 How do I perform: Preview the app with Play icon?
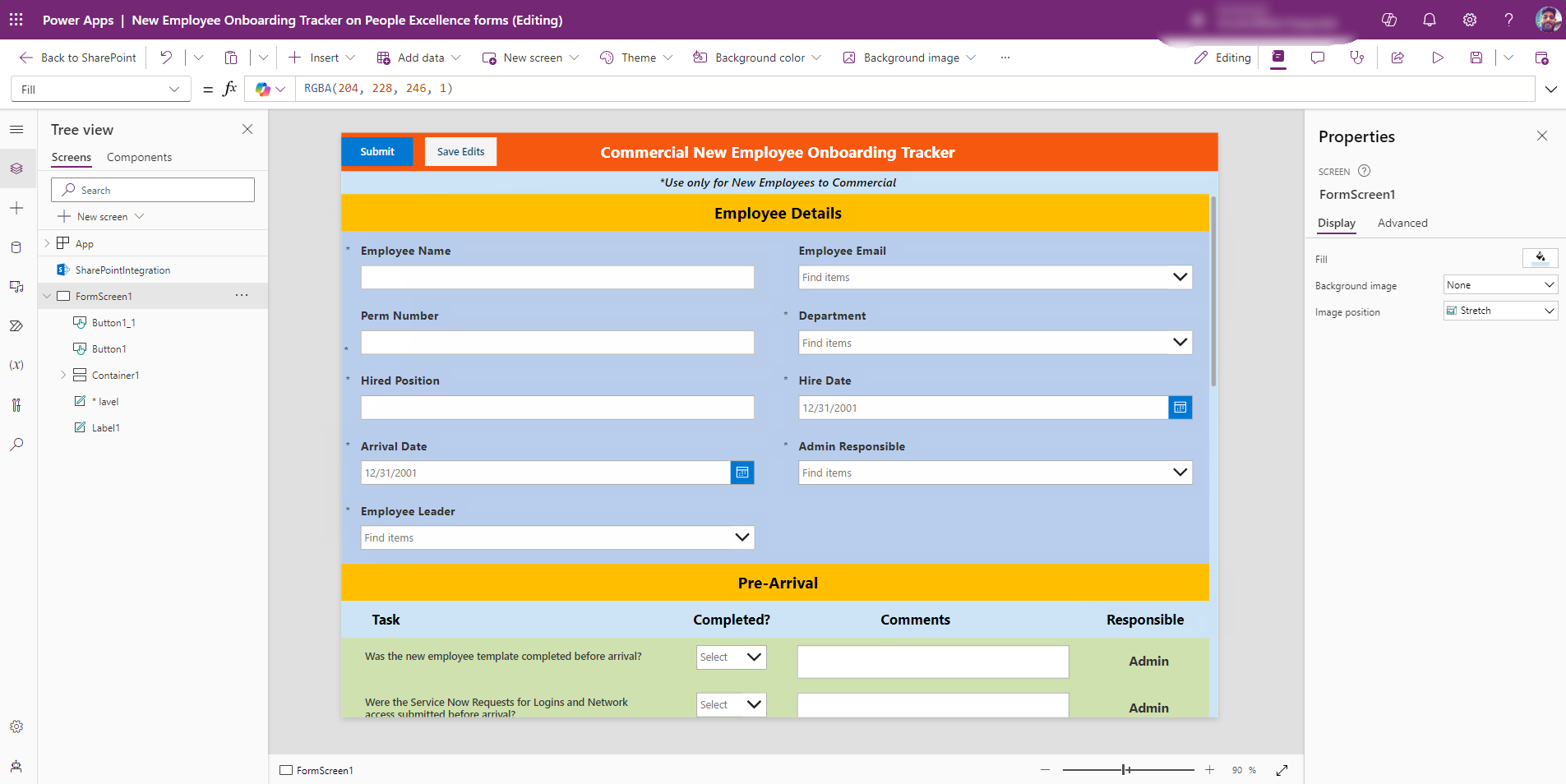(x=1438, y=58)
